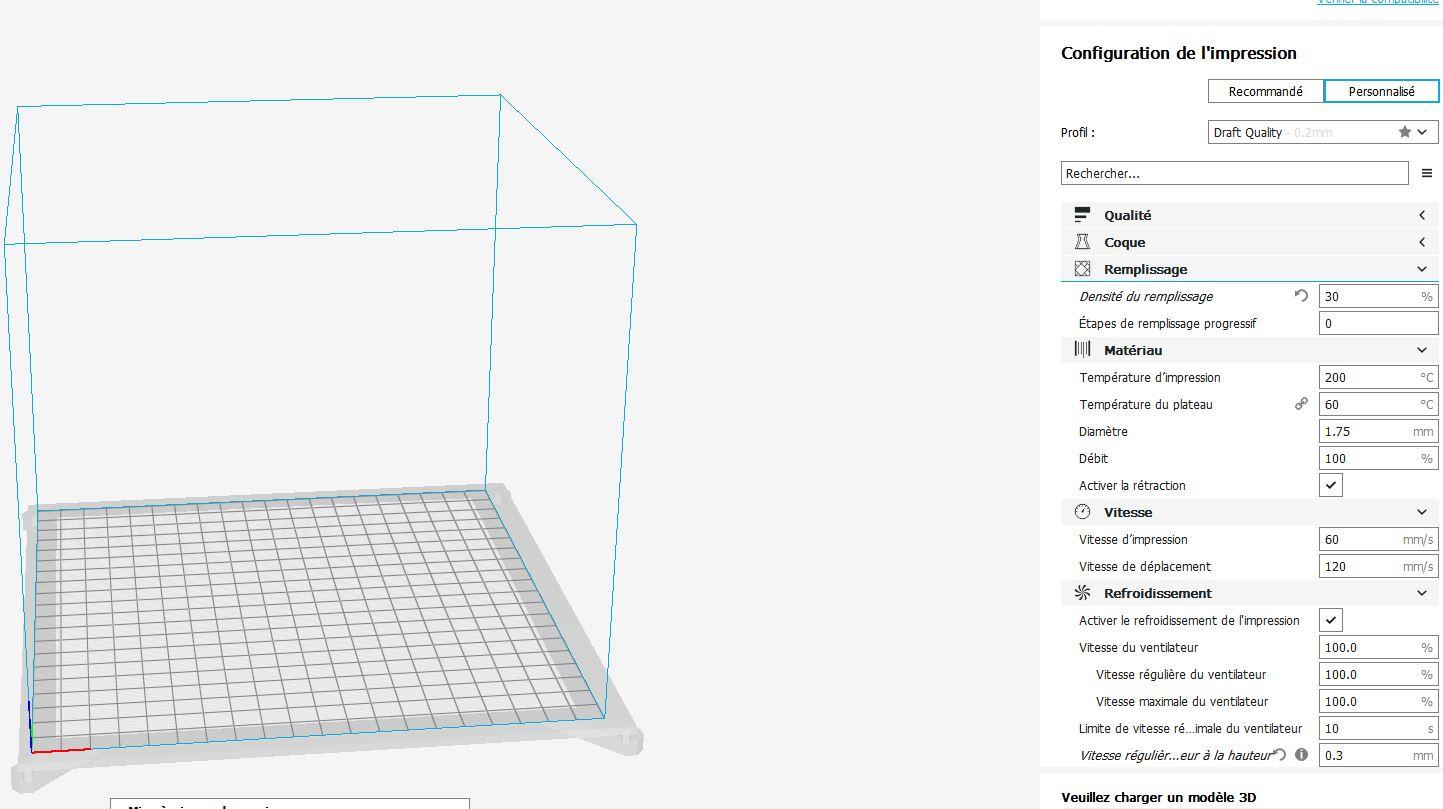This screenshot has width=1443, height=809.
Task: Click the 'Veuillez charger un modèle 3D' message
Action: [1159, 797]
